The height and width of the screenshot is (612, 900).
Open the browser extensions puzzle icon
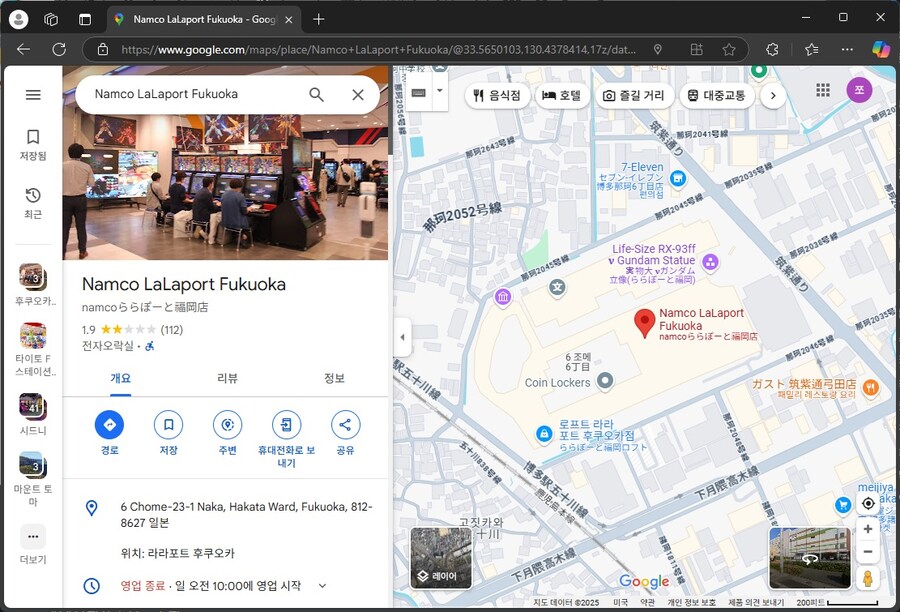pos(773,49)
